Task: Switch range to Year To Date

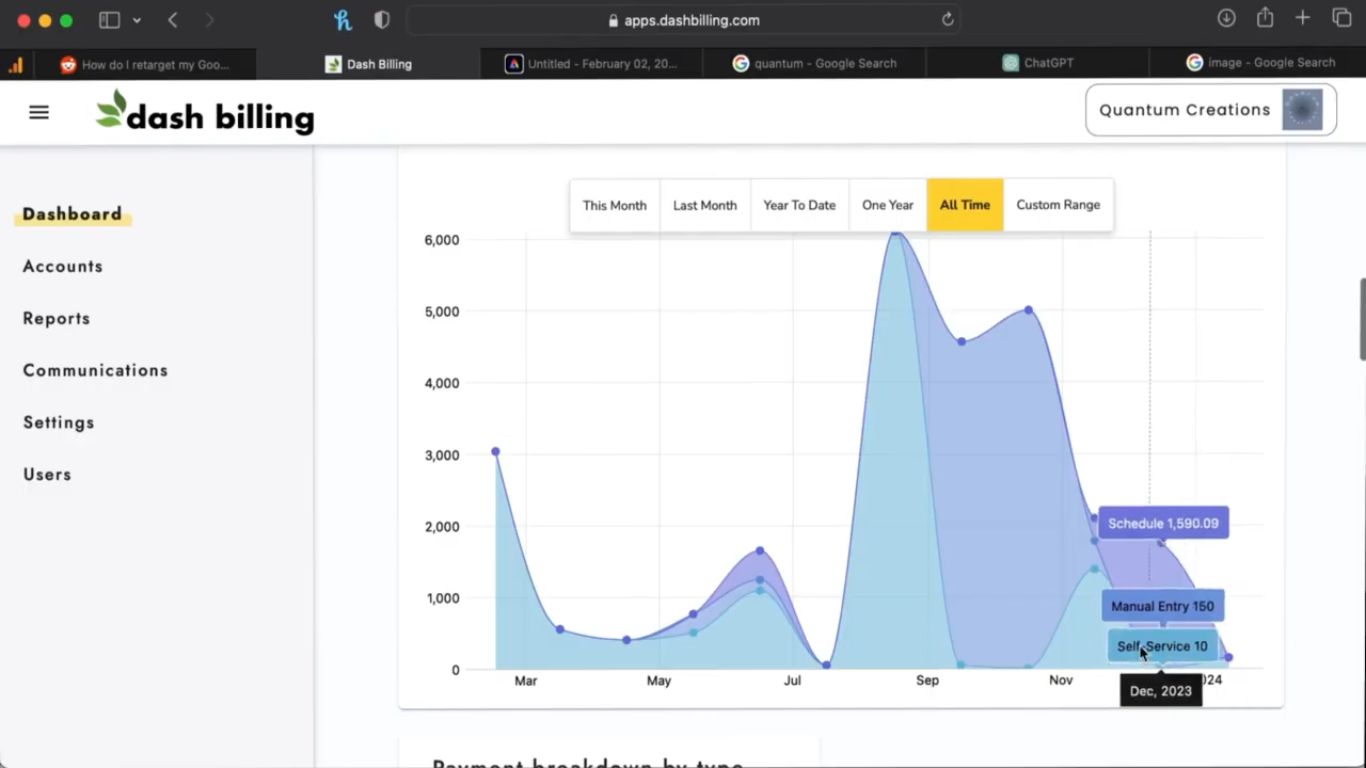Action: (799, 205)
